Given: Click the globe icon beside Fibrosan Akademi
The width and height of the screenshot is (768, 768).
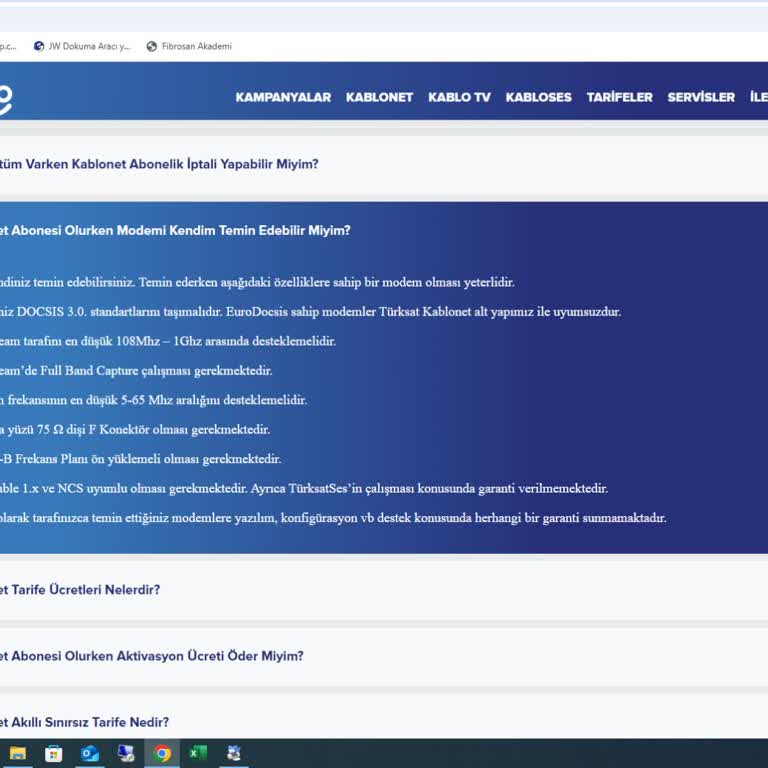Looking at the screenshot, I should [x=152, y=46].
